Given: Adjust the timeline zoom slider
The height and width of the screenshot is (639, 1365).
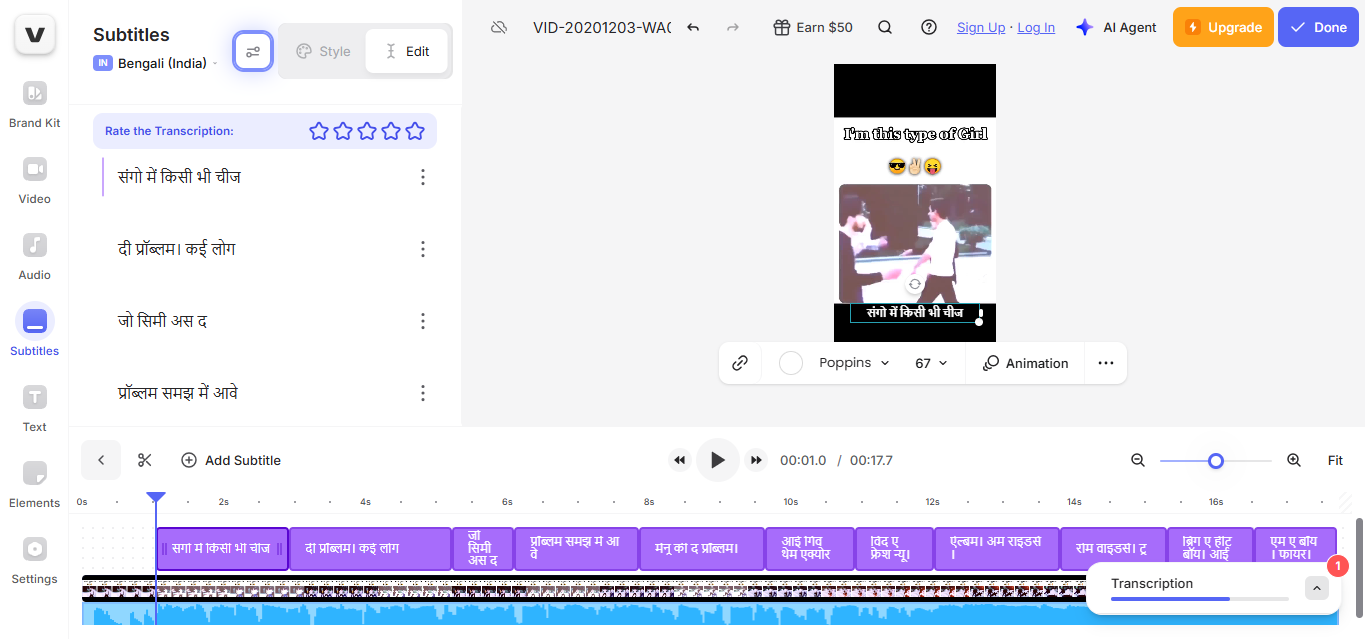Looking at the screenshot, I should pos(1216,461).
